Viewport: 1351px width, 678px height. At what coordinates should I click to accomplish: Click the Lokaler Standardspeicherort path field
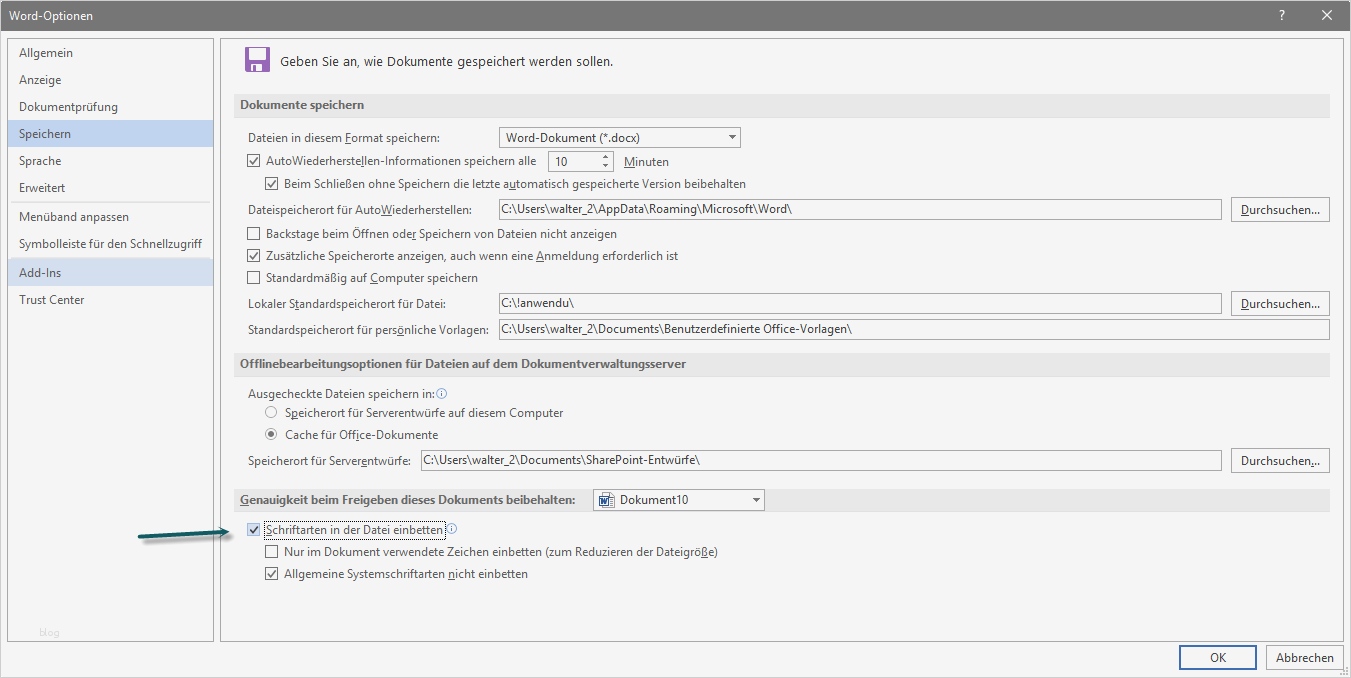click(x=859, y=303)
